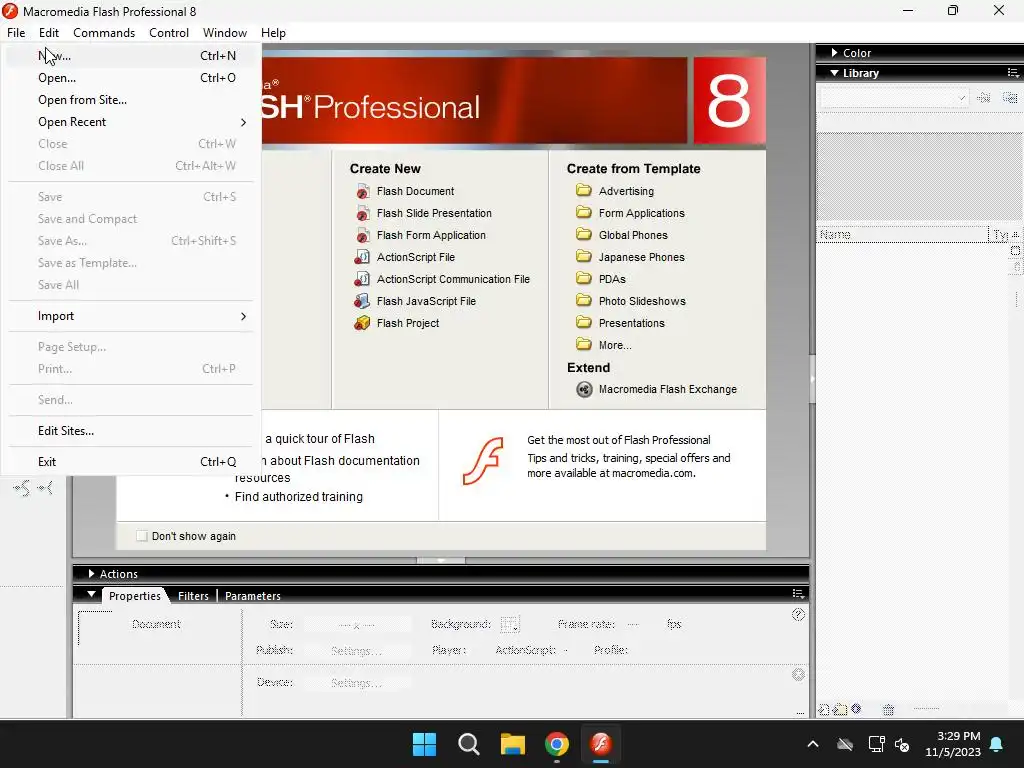Open the Import submenu
1024x768 pixels.
coord(130,316)
